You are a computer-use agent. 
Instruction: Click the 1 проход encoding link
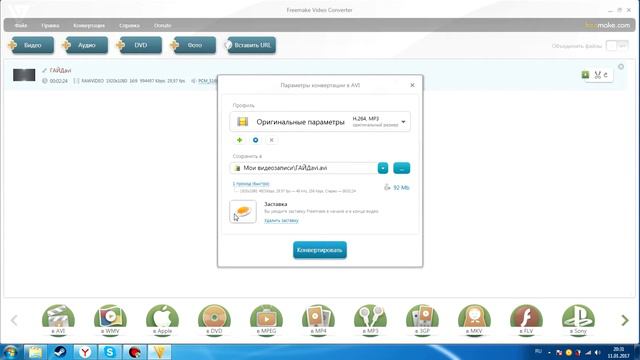pyautogui.click(x=251, y=184)
